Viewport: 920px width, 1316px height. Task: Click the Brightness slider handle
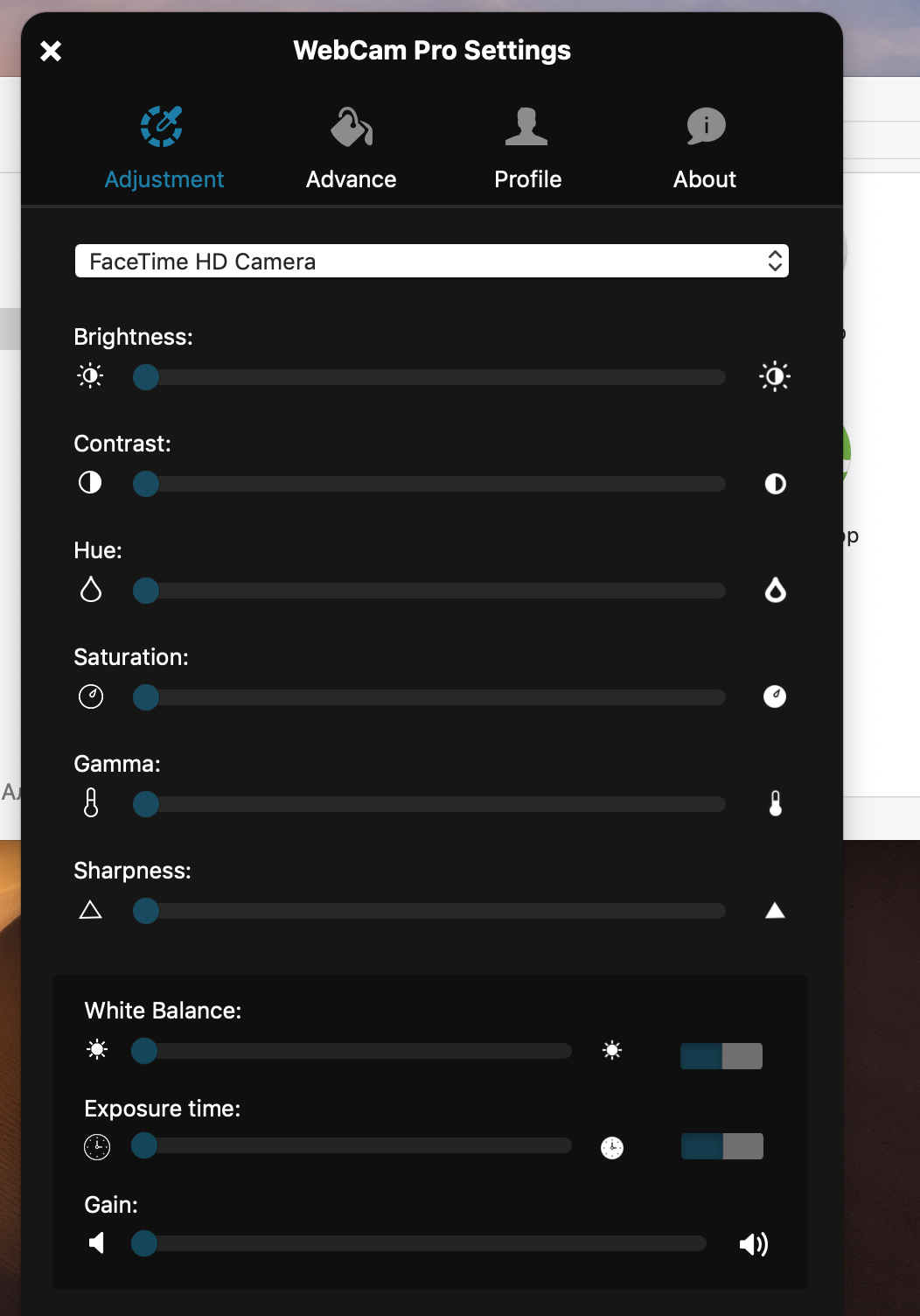pos(146,377)
